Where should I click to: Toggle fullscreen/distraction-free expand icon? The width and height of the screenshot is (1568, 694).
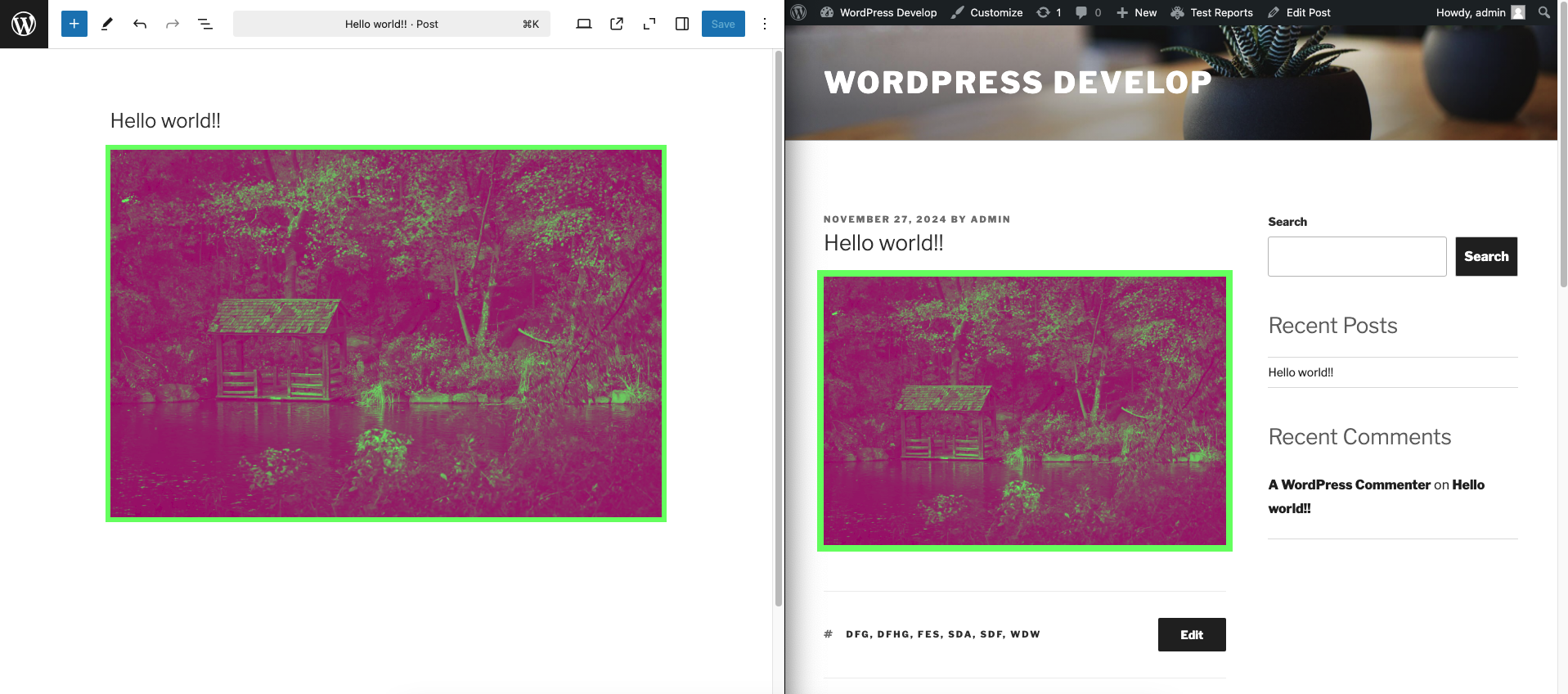click(x=649, y=24)
